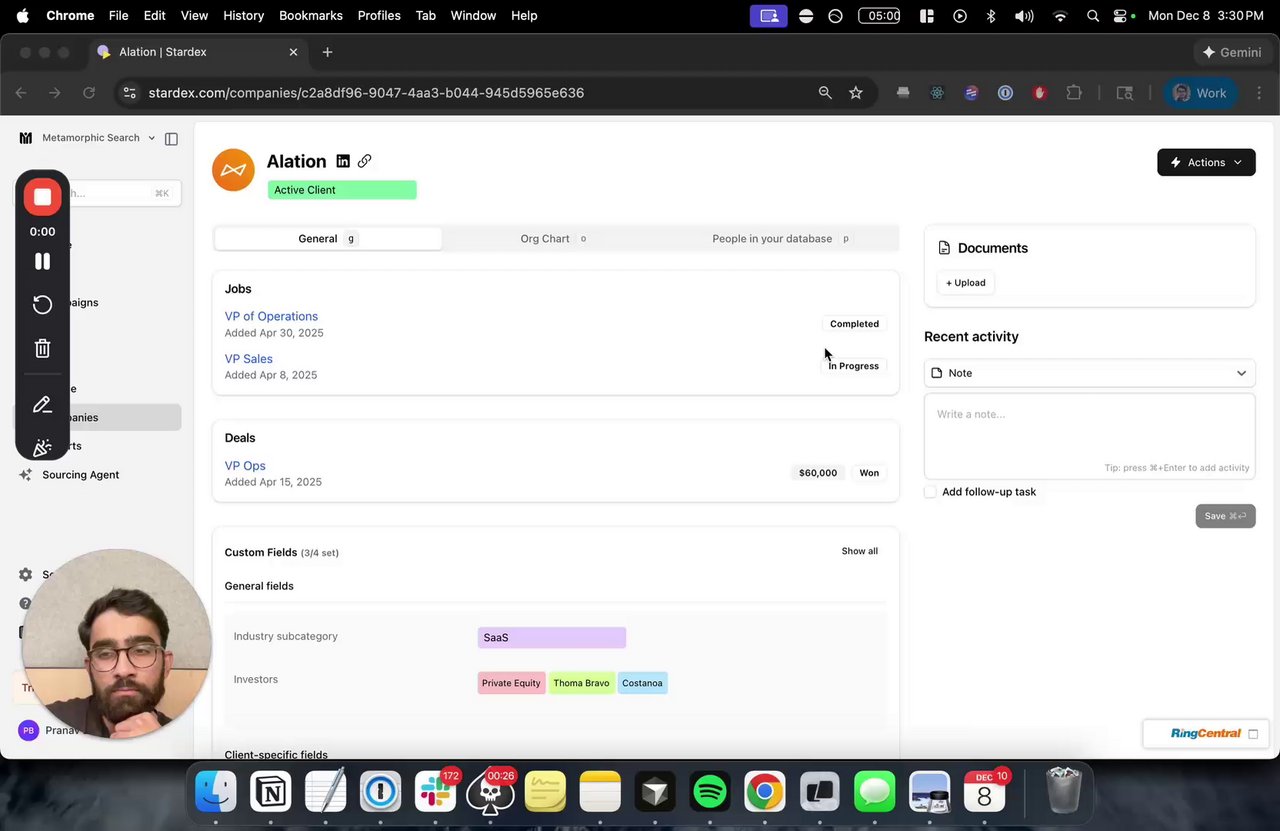View site information icon in address bar
The image size is (1280, 831).
pos(129,93)
